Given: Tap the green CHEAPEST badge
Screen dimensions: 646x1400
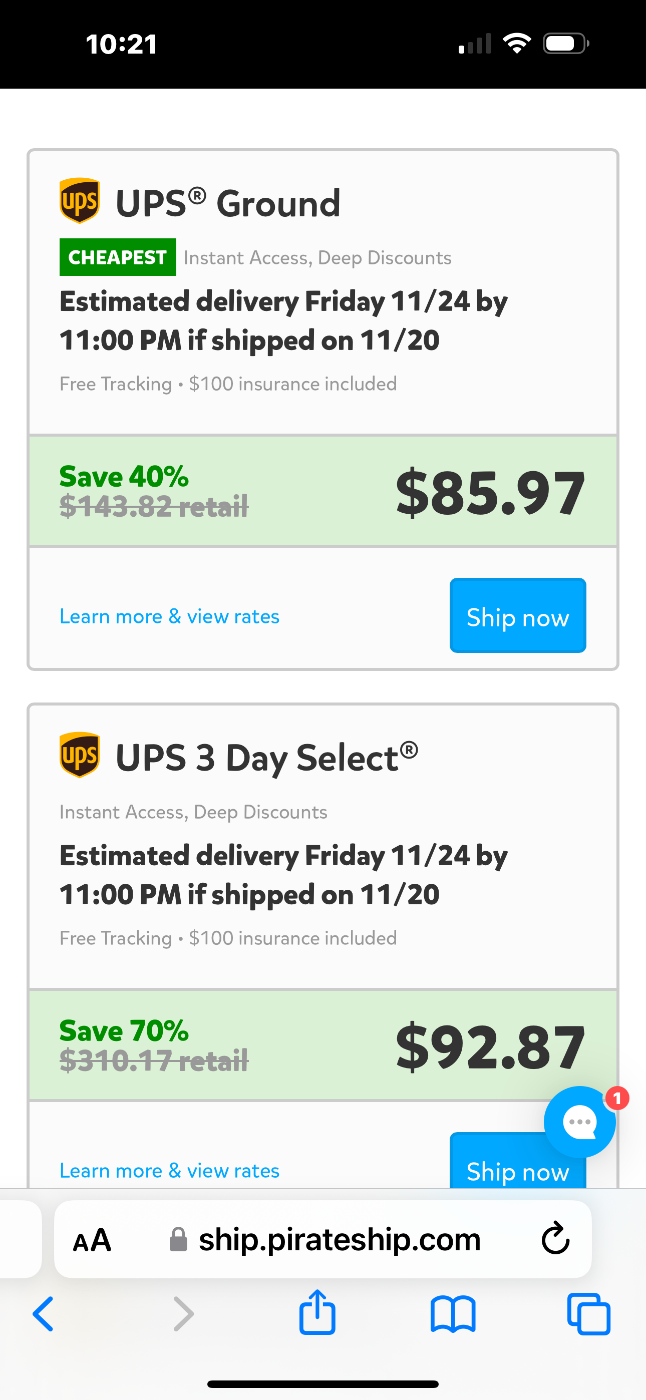Looking at the screenshot, I should [x=117, y=257].
